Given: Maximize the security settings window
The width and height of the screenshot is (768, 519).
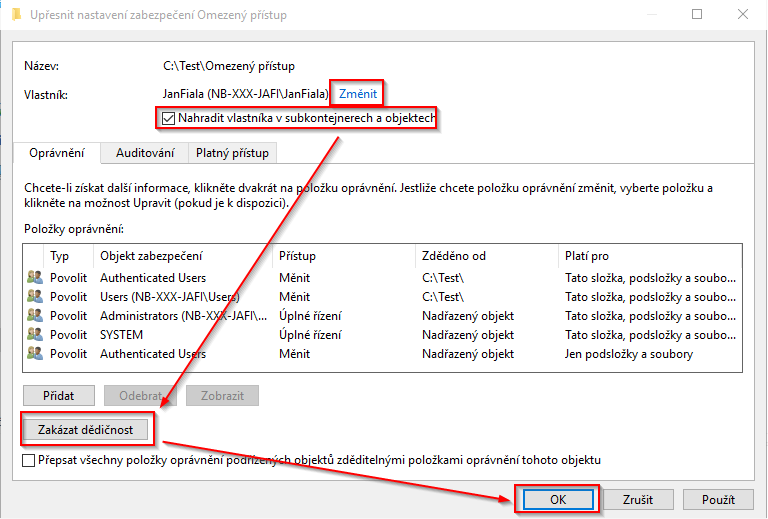Looking at the screenshot, I should point(697,14).
